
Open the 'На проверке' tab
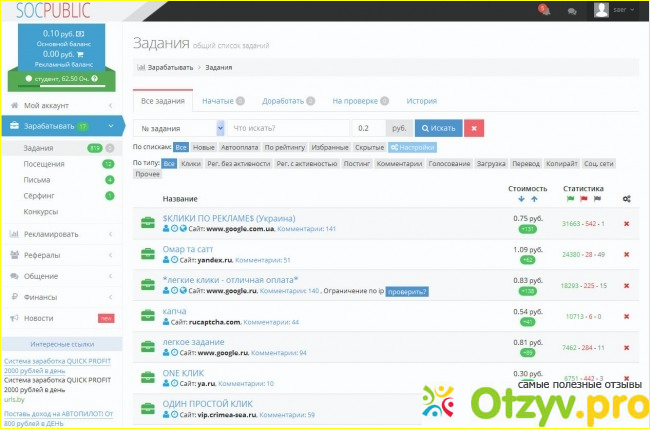355,100
